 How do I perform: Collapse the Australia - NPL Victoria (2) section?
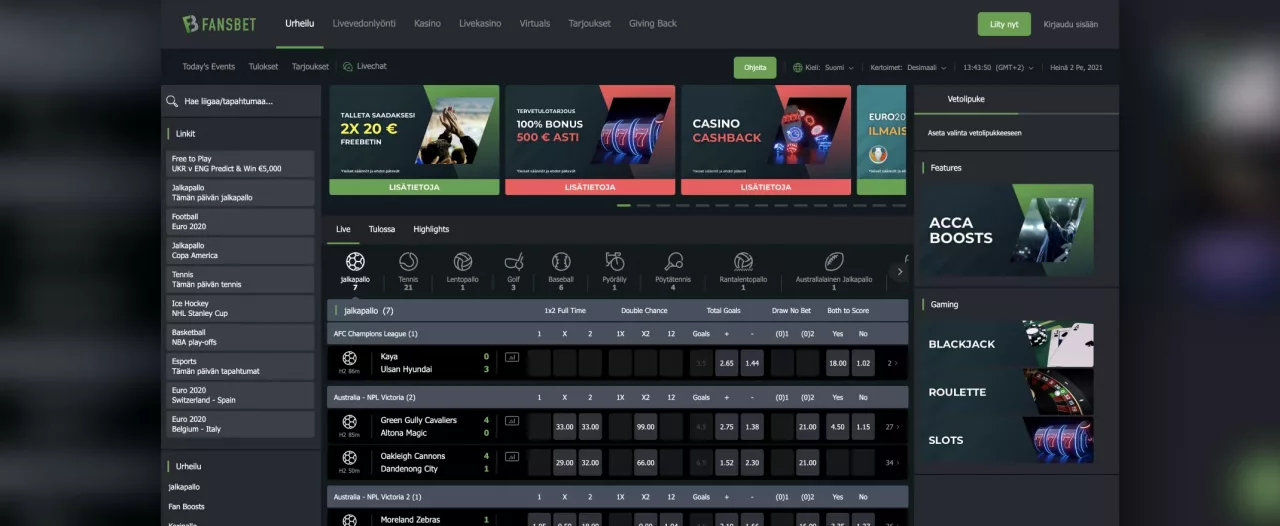click(618, 397)
